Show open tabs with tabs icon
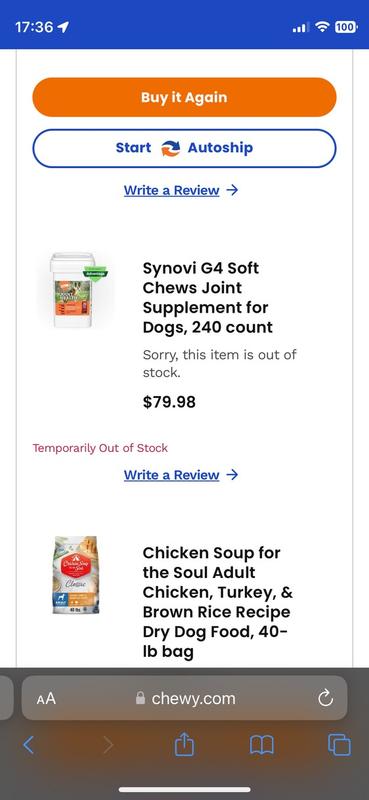 (x=339, y=745)
